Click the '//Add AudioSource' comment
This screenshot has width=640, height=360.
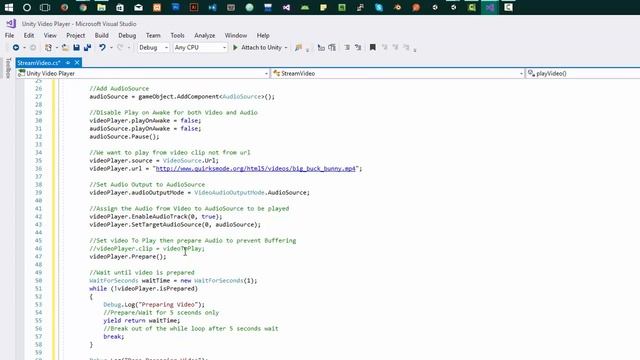(119, 89)
